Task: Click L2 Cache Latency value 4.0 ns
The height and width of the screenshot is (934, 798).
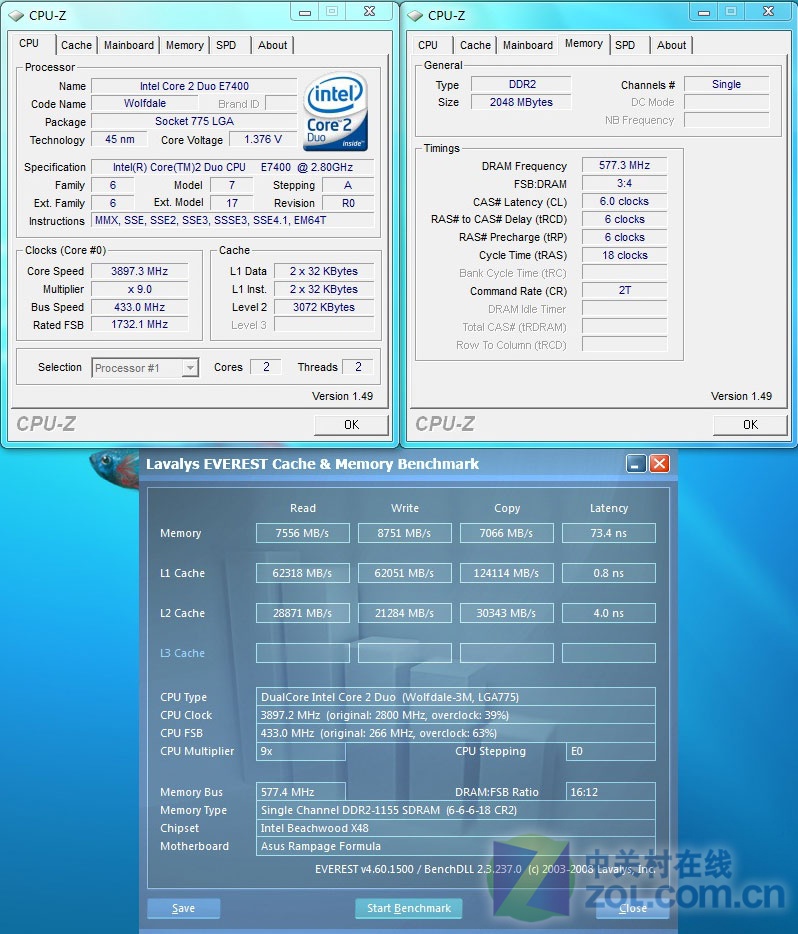Action: coord(609,613)
